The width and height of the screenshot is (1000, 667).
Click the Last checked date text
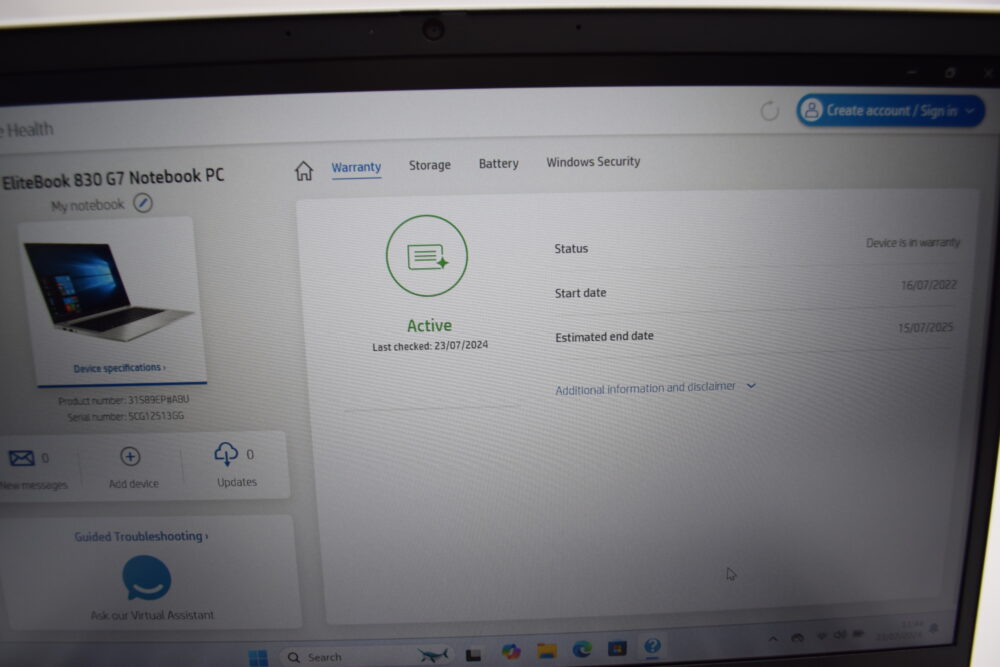(x=430, y=346)
